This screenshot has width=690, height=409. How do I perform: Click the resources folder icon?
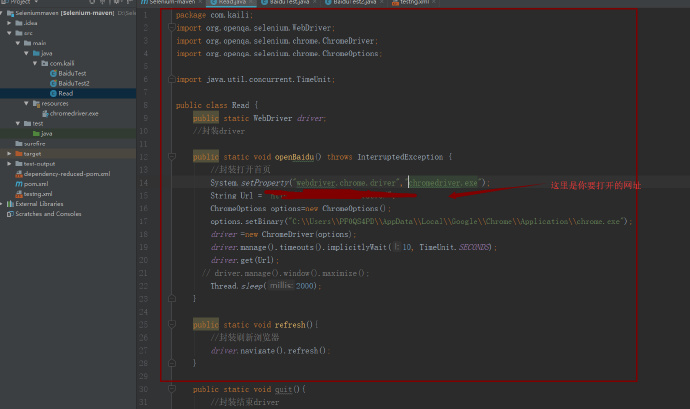click(37, 103)
